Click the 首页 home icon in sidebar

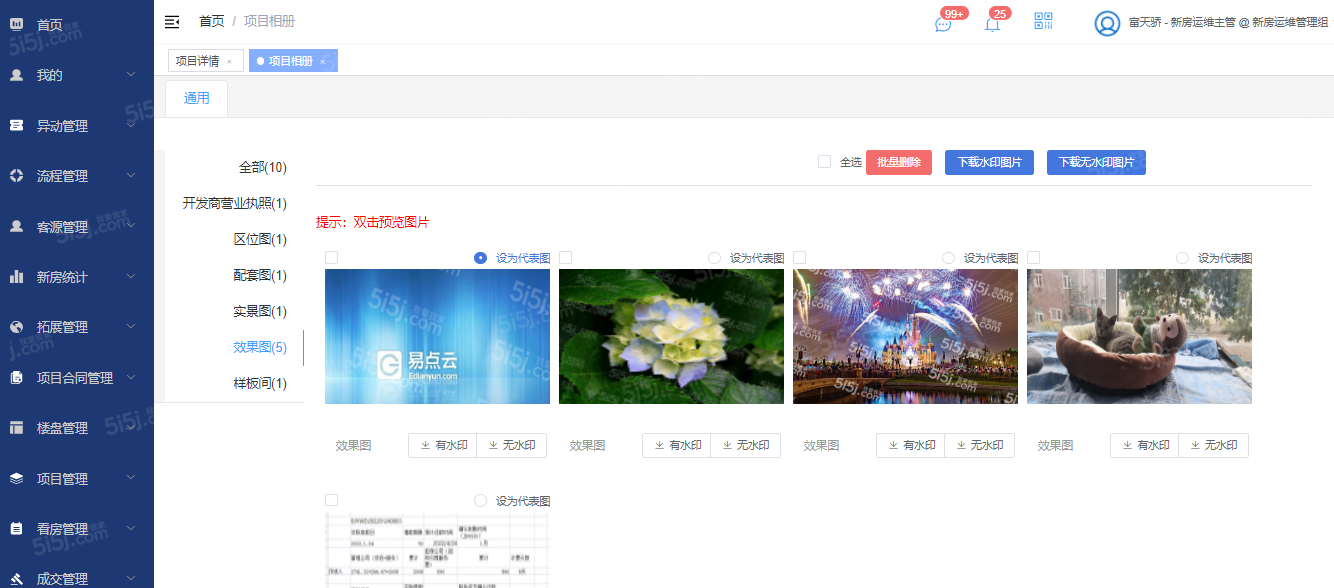click(x=16, y=24)
